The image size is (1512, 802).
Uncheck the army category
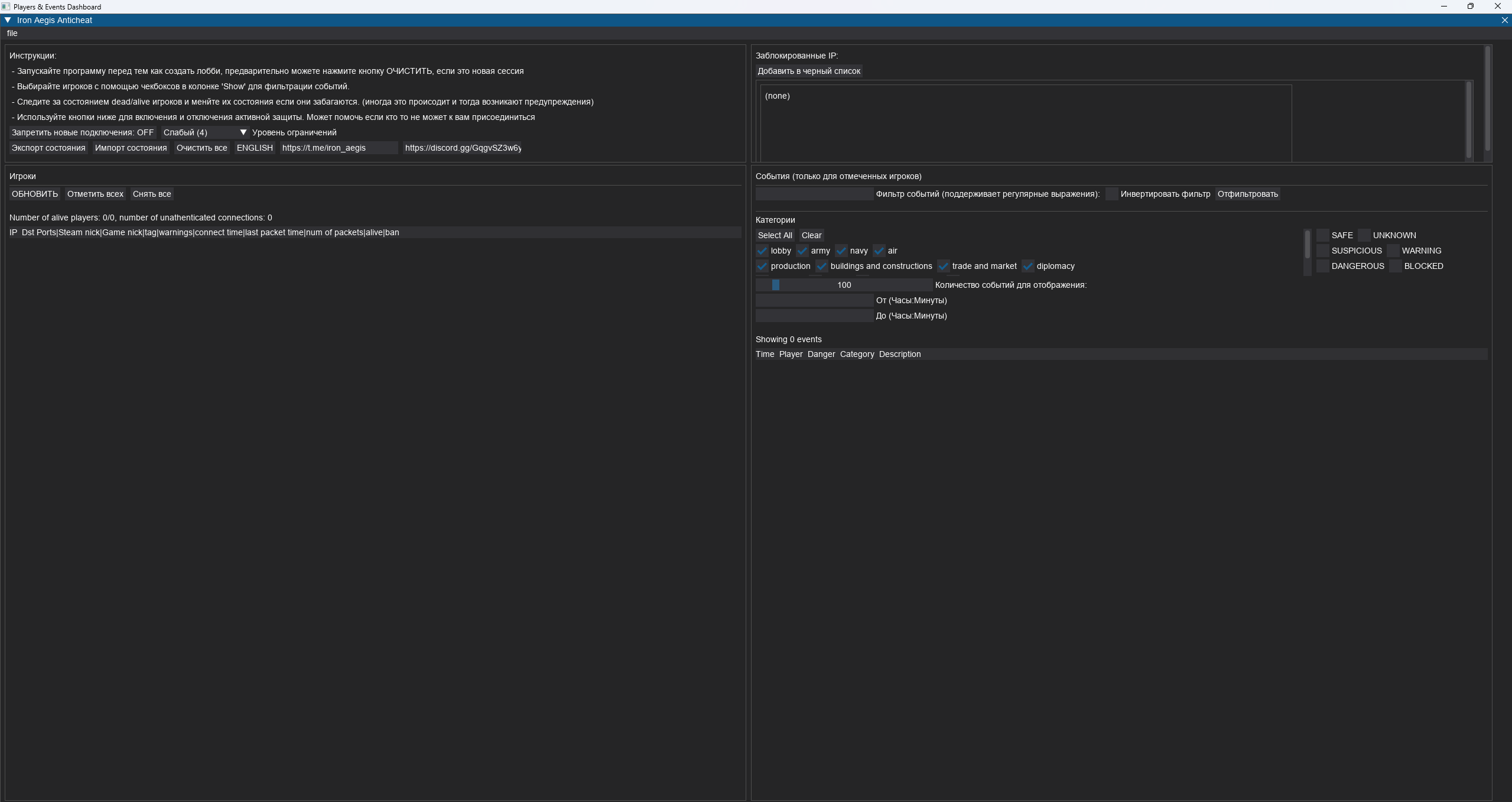tap(801, 251)
